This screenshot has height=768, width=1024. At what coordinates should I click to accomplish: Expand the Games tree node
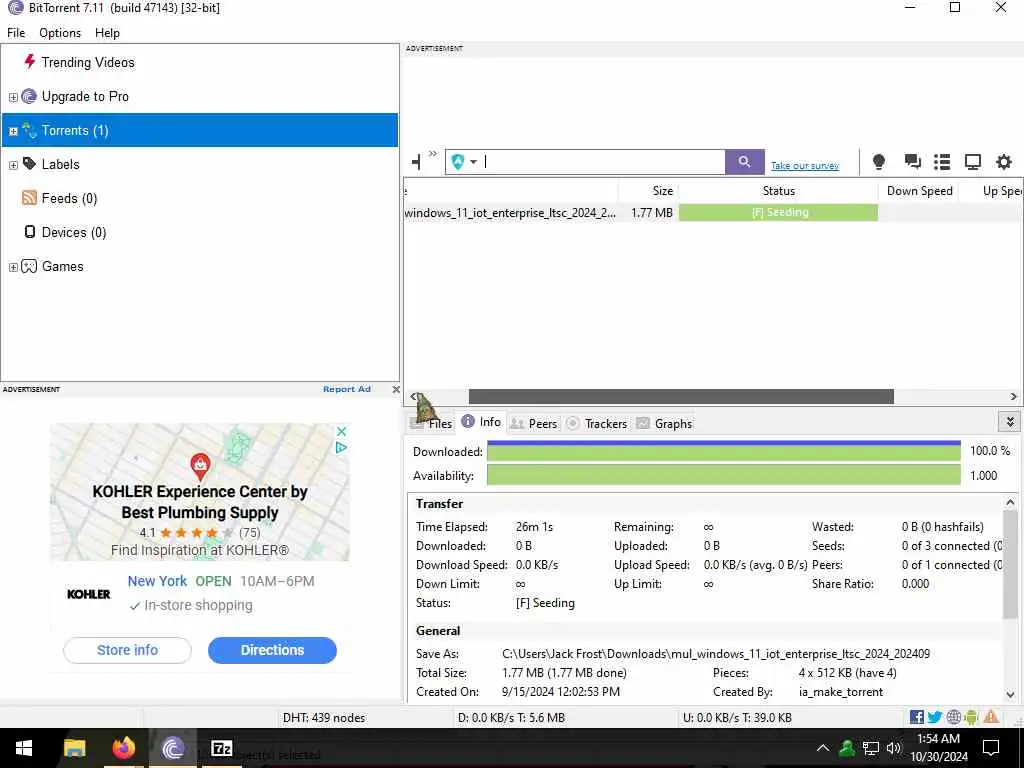pyautogui.click(x=13, y=266)
